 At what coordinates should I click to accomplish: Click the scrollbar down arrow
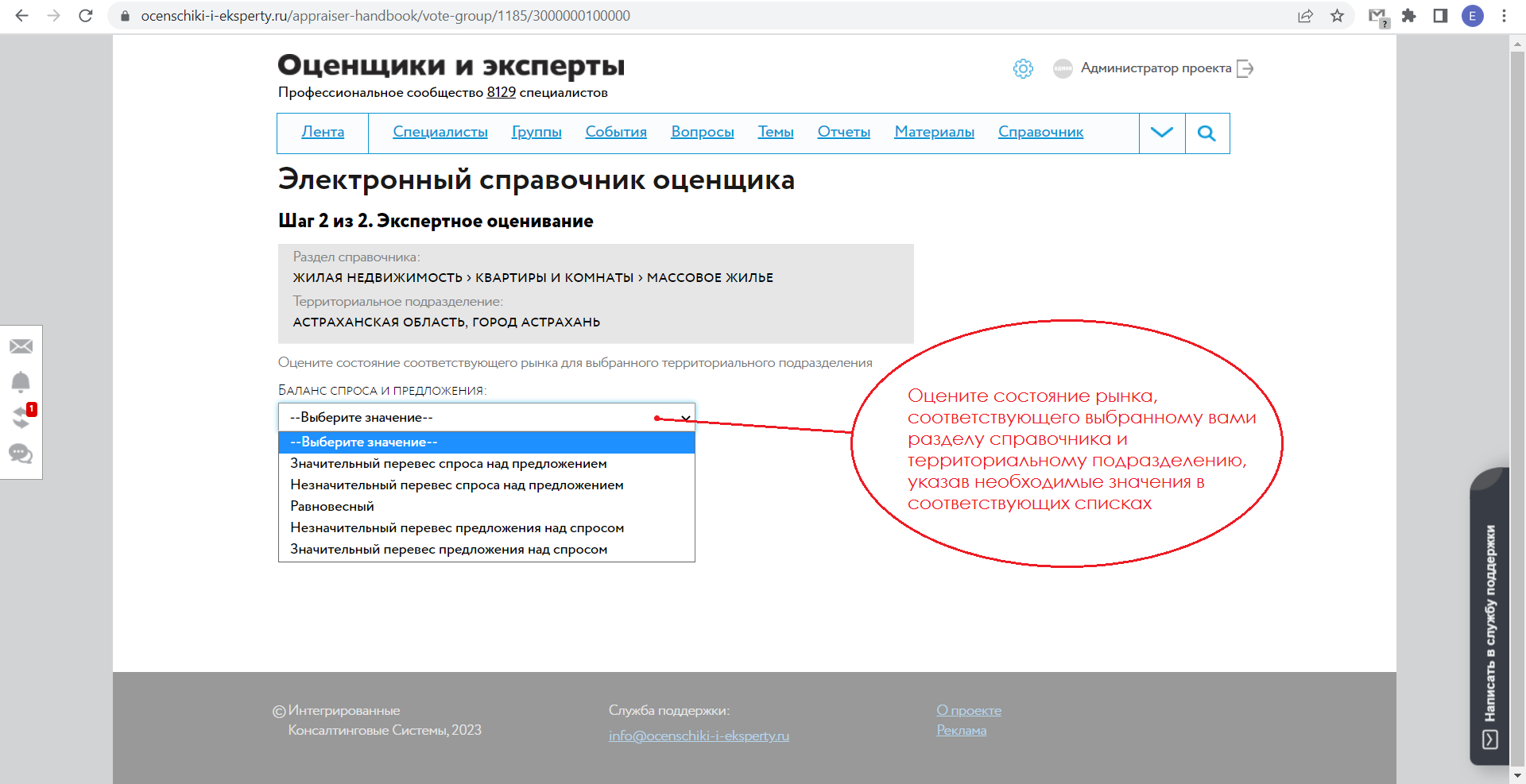[x=1517, y=775]
